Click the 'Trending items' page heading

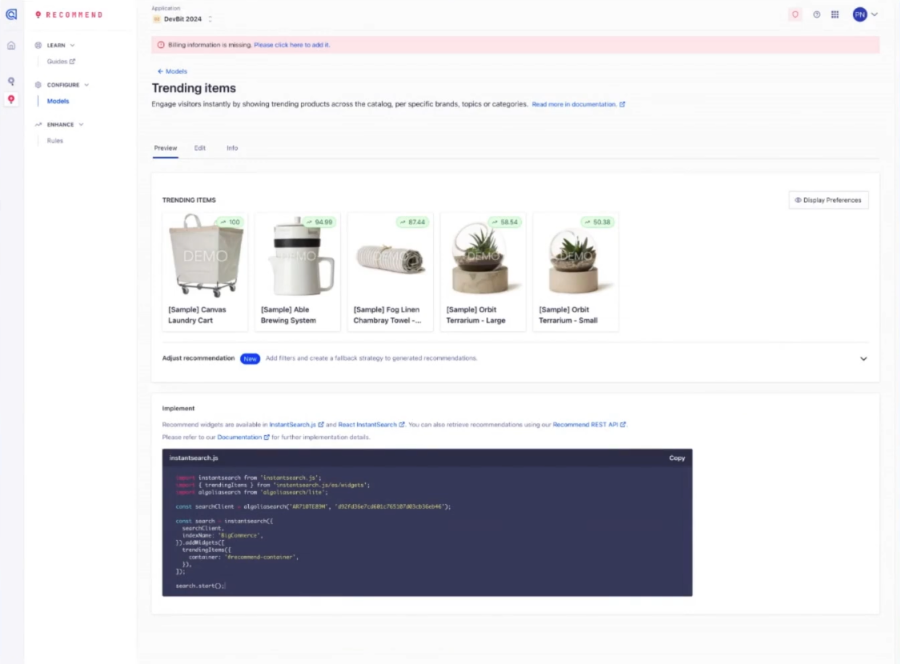point(193,88)
